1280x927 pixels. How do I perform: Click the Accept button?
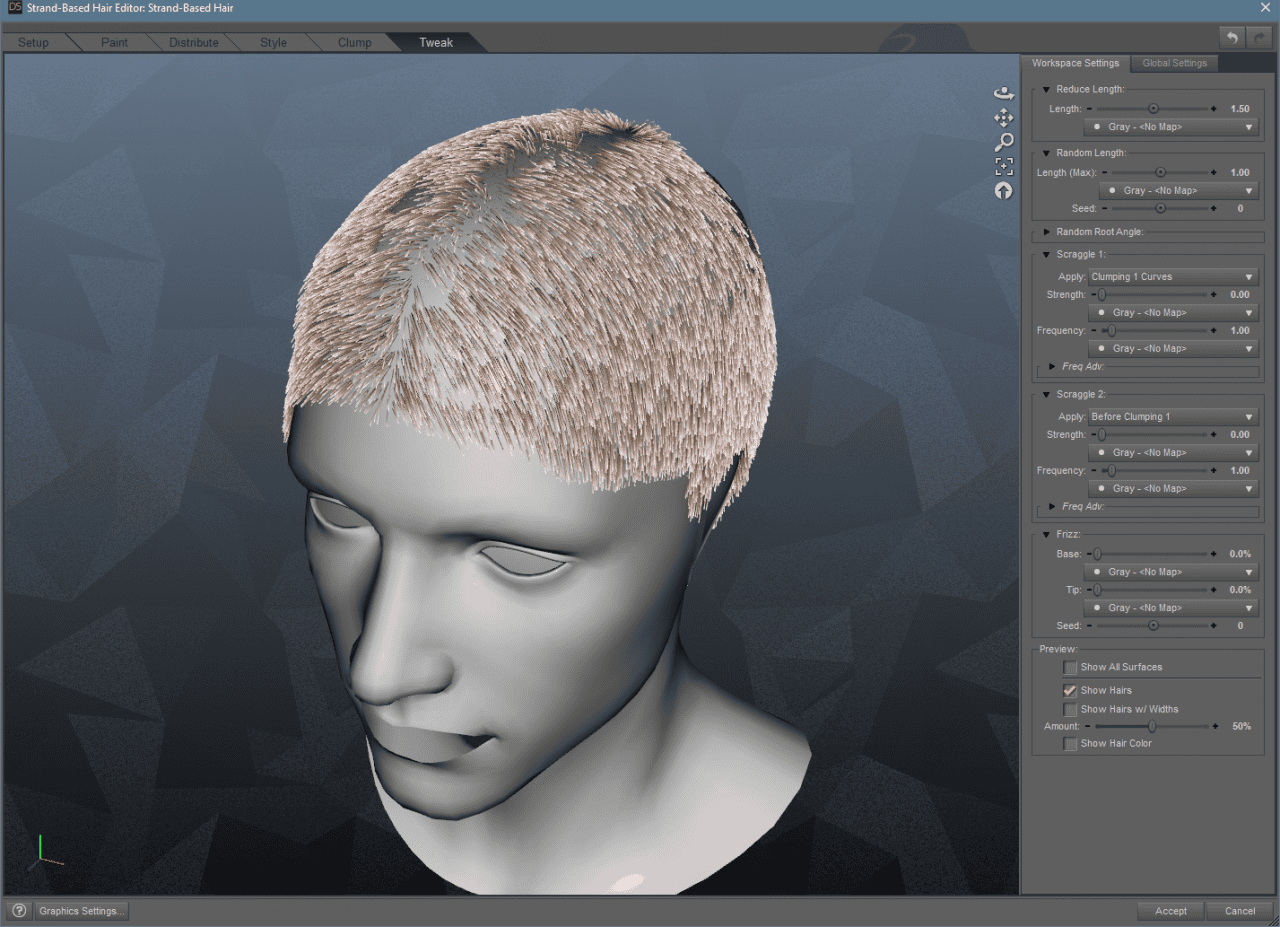tap(1170, 911)
